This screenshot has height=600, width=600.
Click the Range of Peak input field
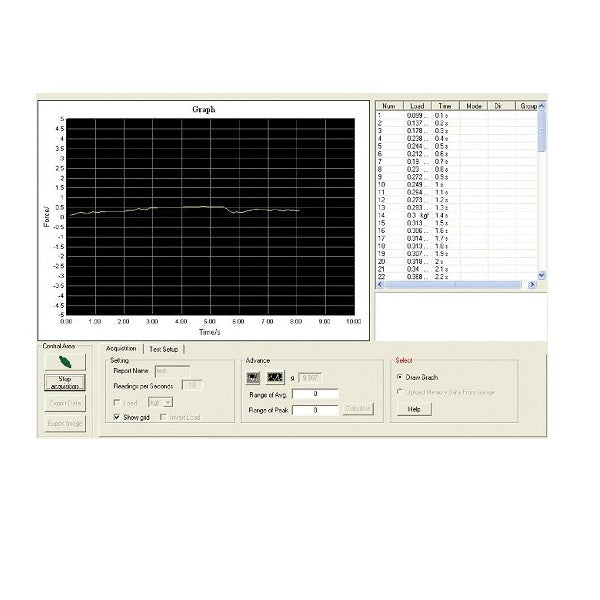click(315, 410)
